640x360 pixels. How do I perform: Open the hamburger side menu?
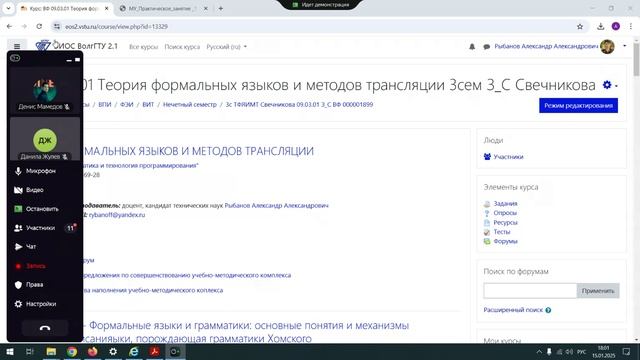[x=17, y=46]
